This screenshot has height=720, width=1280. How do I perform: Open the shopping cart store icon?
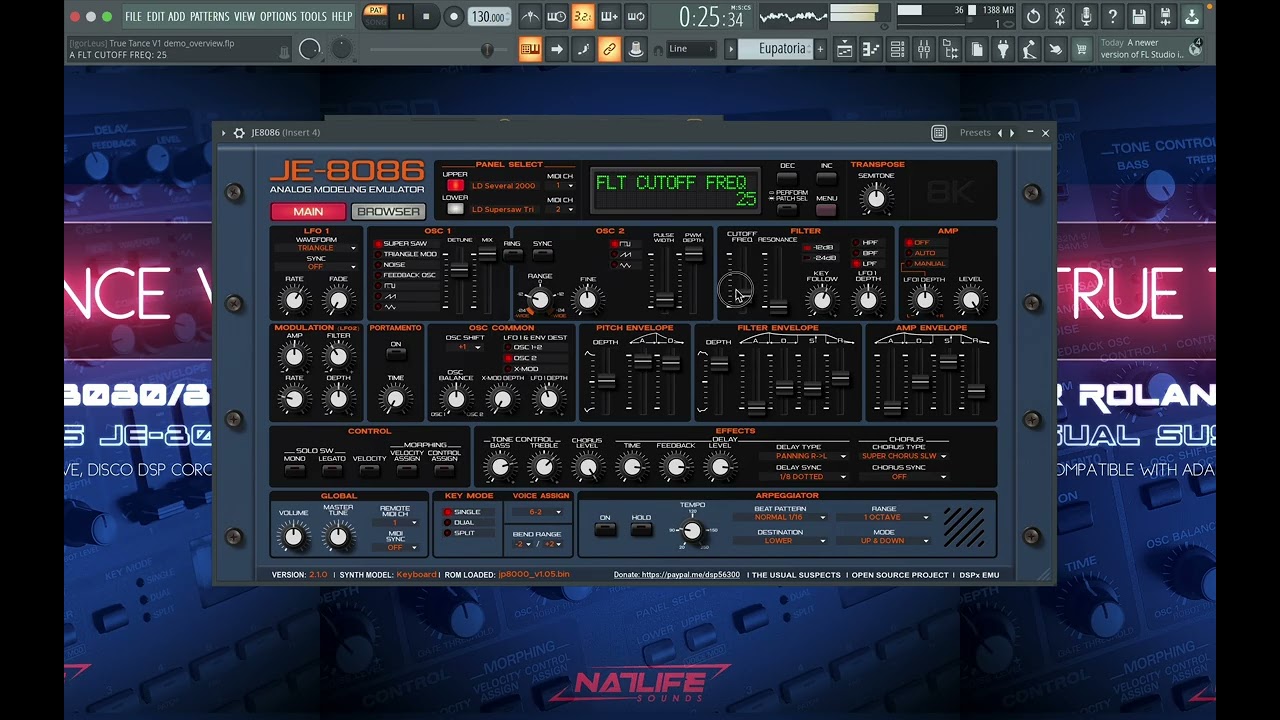click(x=1081, y=49)
